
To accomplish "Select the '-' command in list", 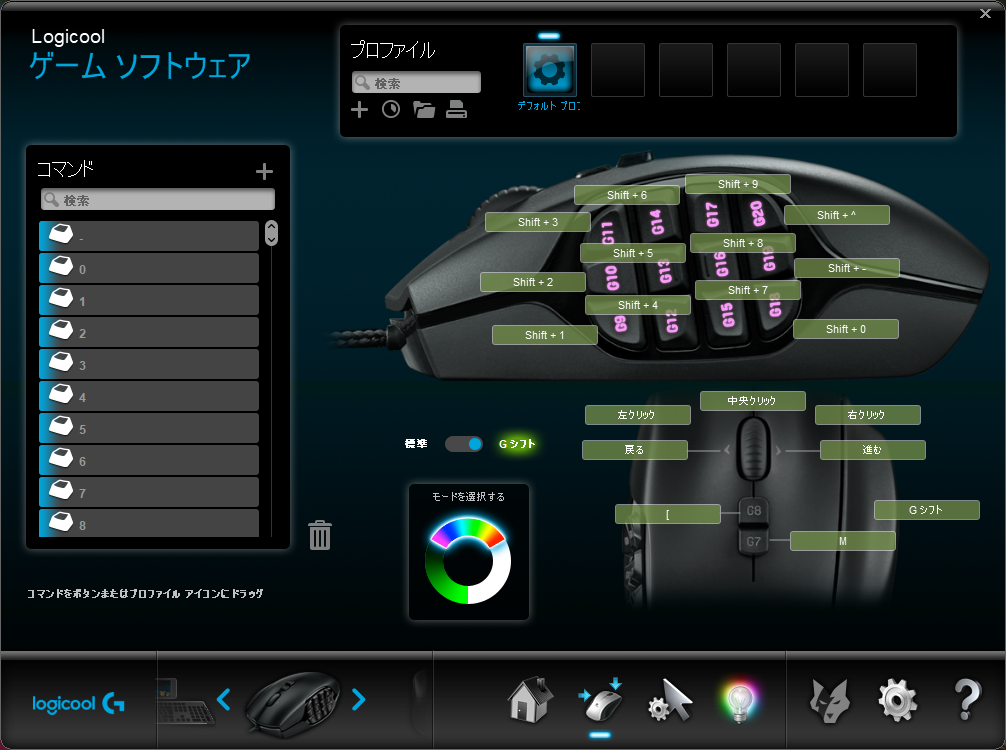I will coord(149,236).
